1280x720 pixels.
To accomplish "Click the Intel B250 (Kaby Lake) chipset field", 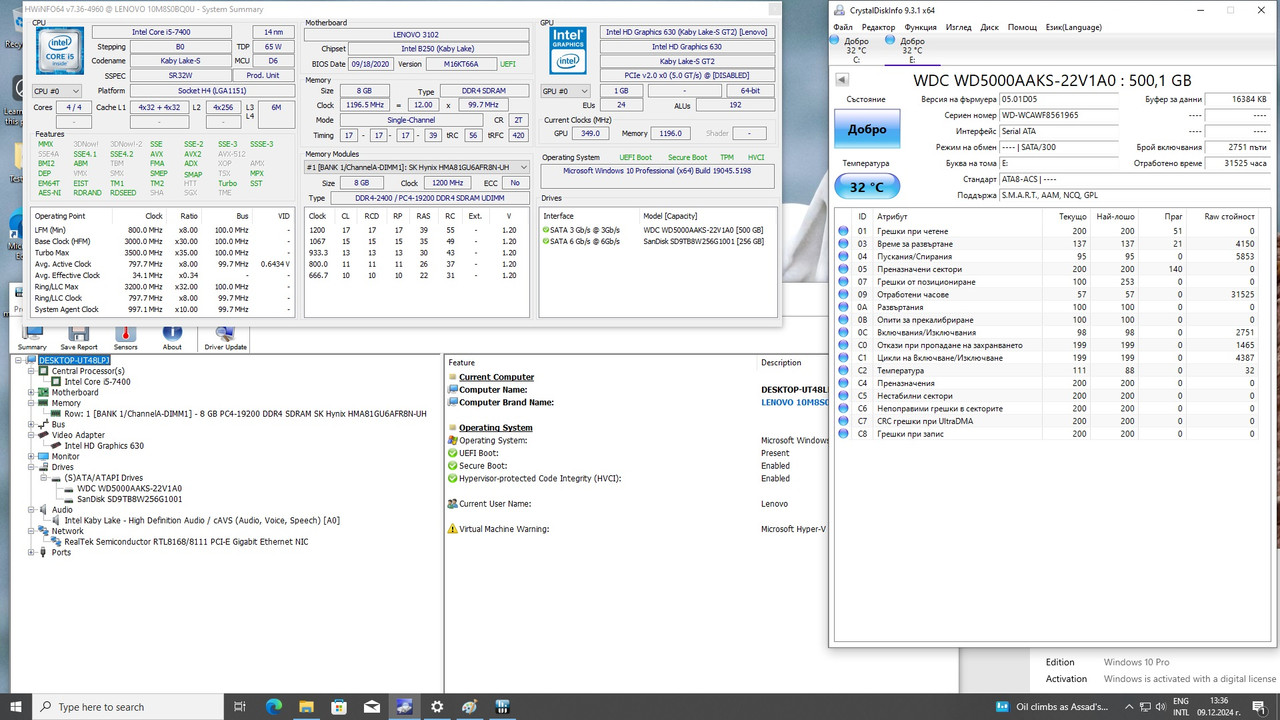I will 439,49.
